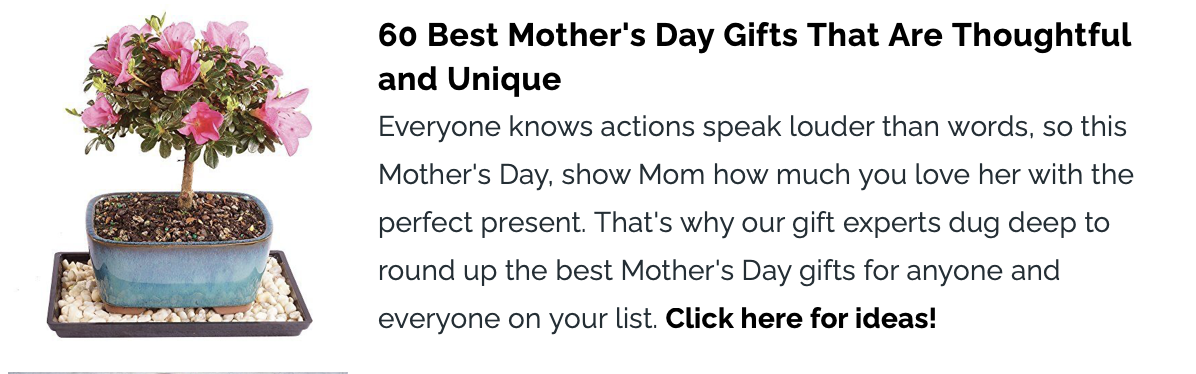Click the gray divider line below the image

[178, 372]
